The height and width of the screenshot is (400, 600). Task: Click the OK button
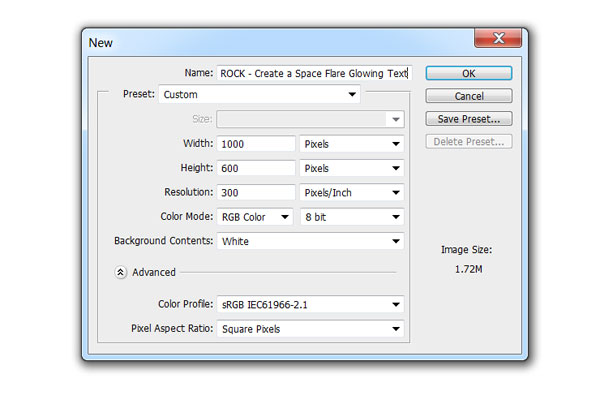[469, 73]
